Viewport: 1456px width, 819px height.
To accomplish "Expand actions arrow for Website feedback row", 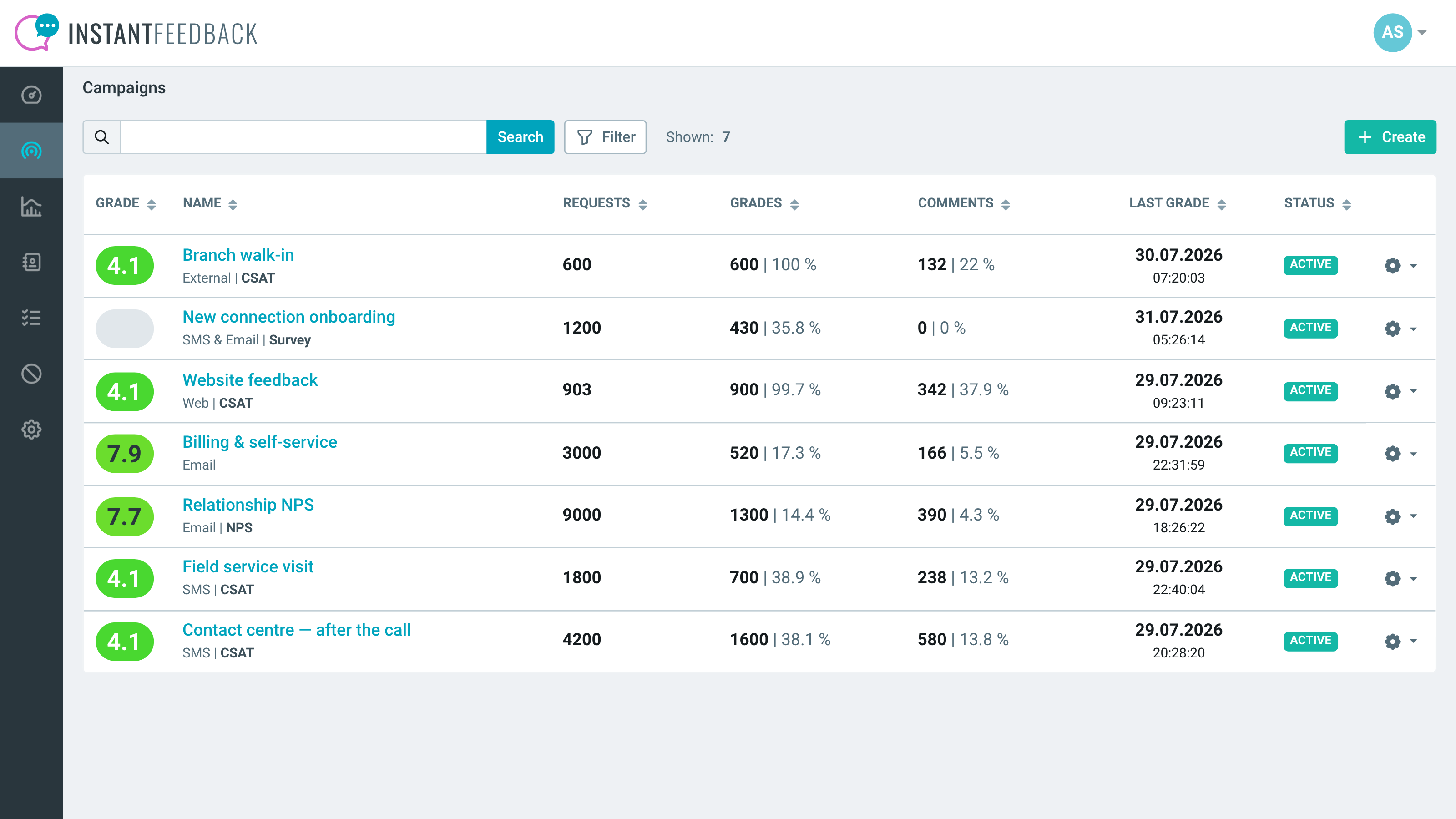I will pos(1414,391).
